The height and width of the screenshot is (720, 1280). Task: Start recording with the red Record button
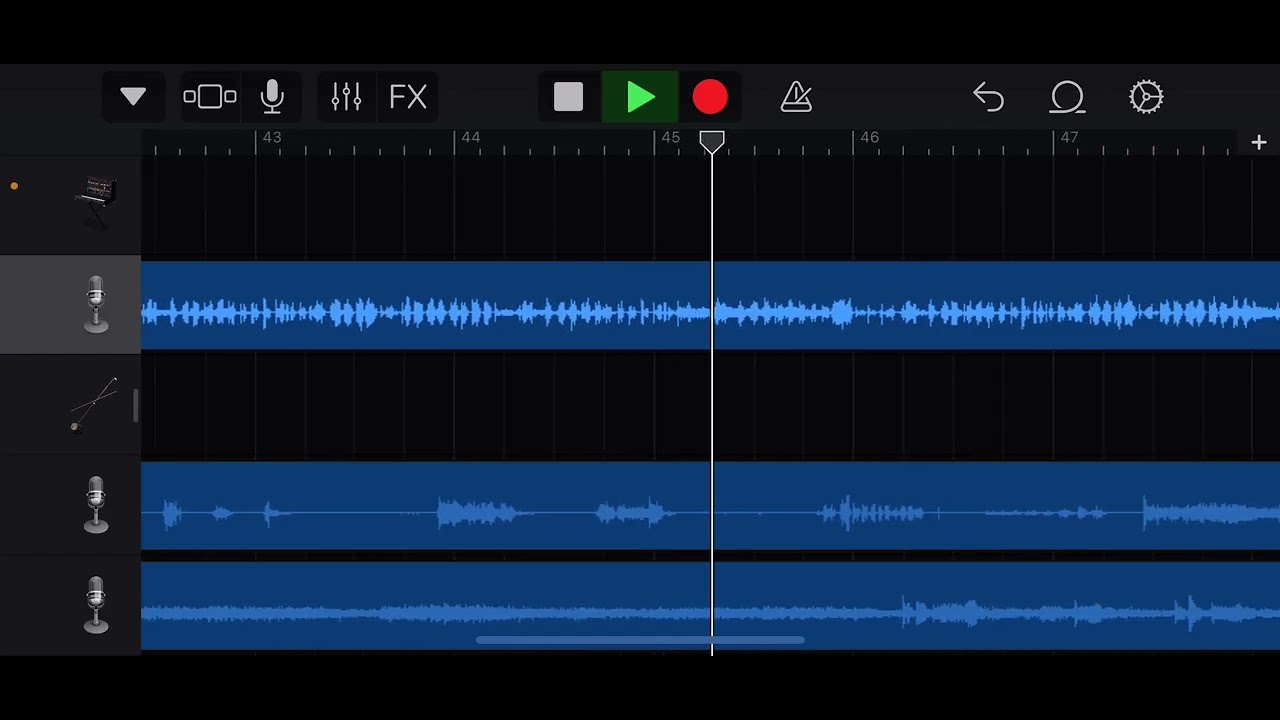(x=710, y=97)
